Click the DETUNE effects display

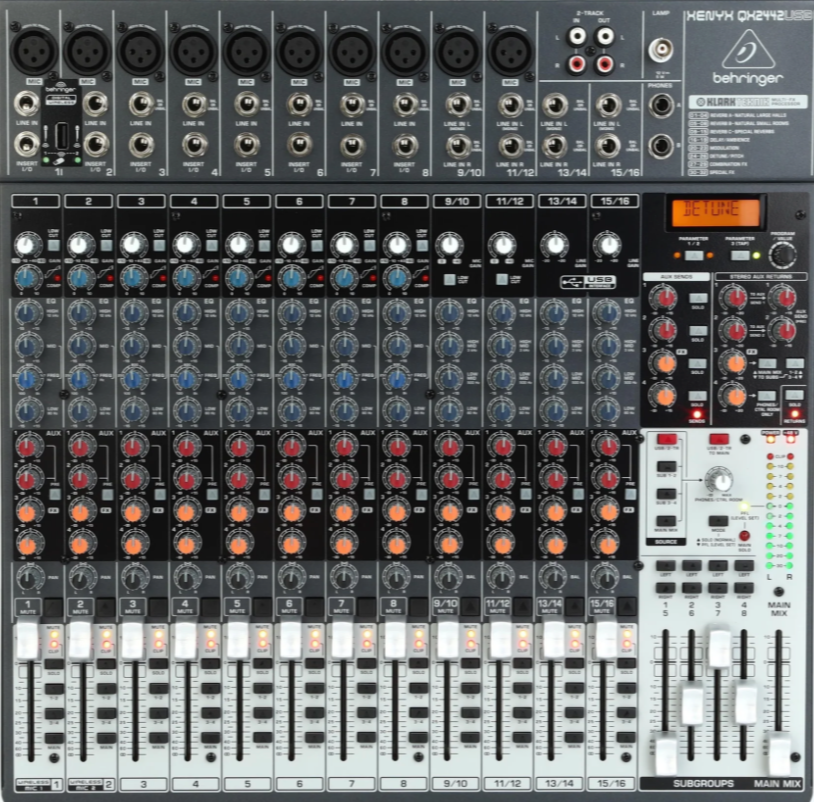[x=716, y=211]
